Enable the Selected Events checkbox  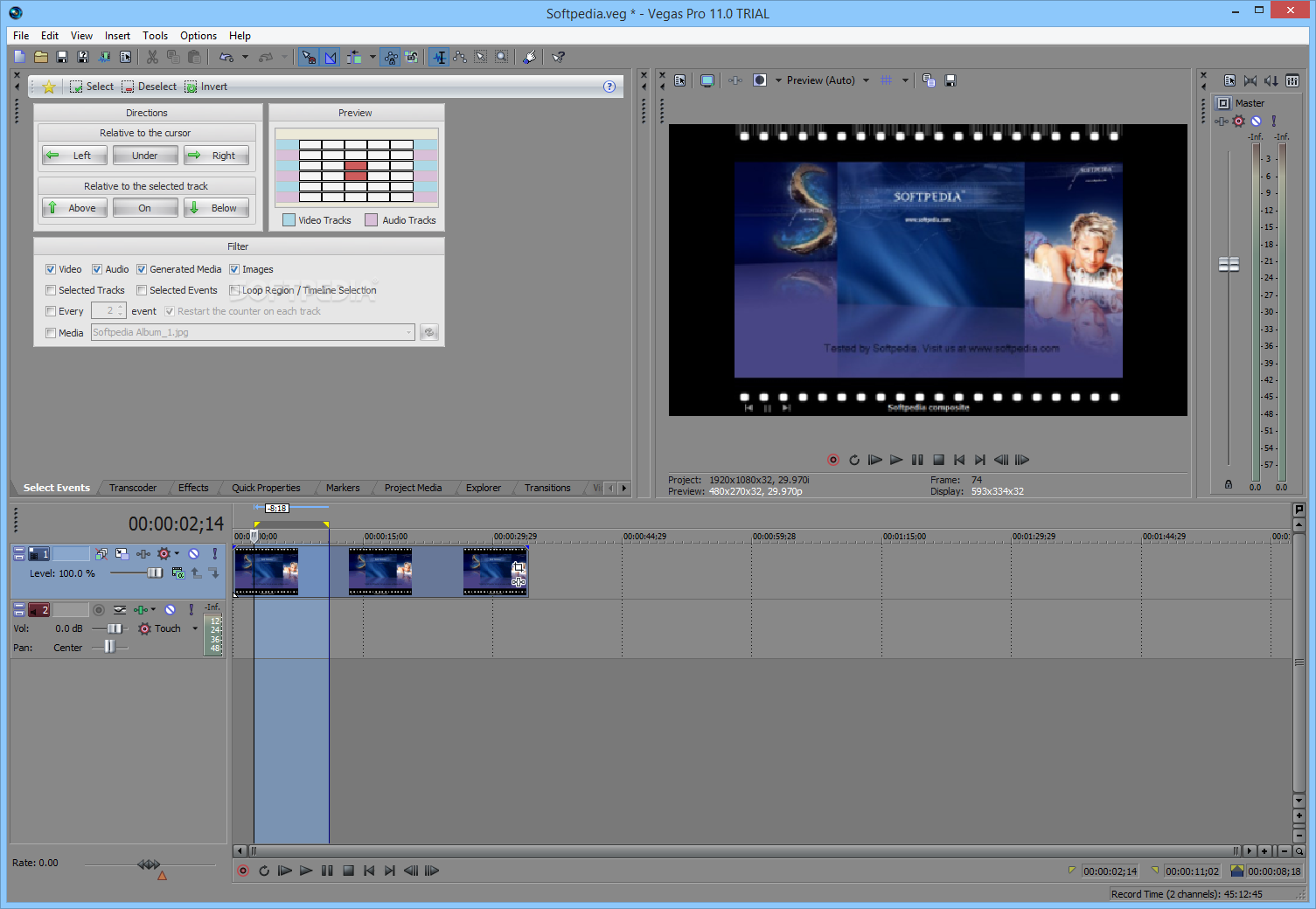click(142, 290)
